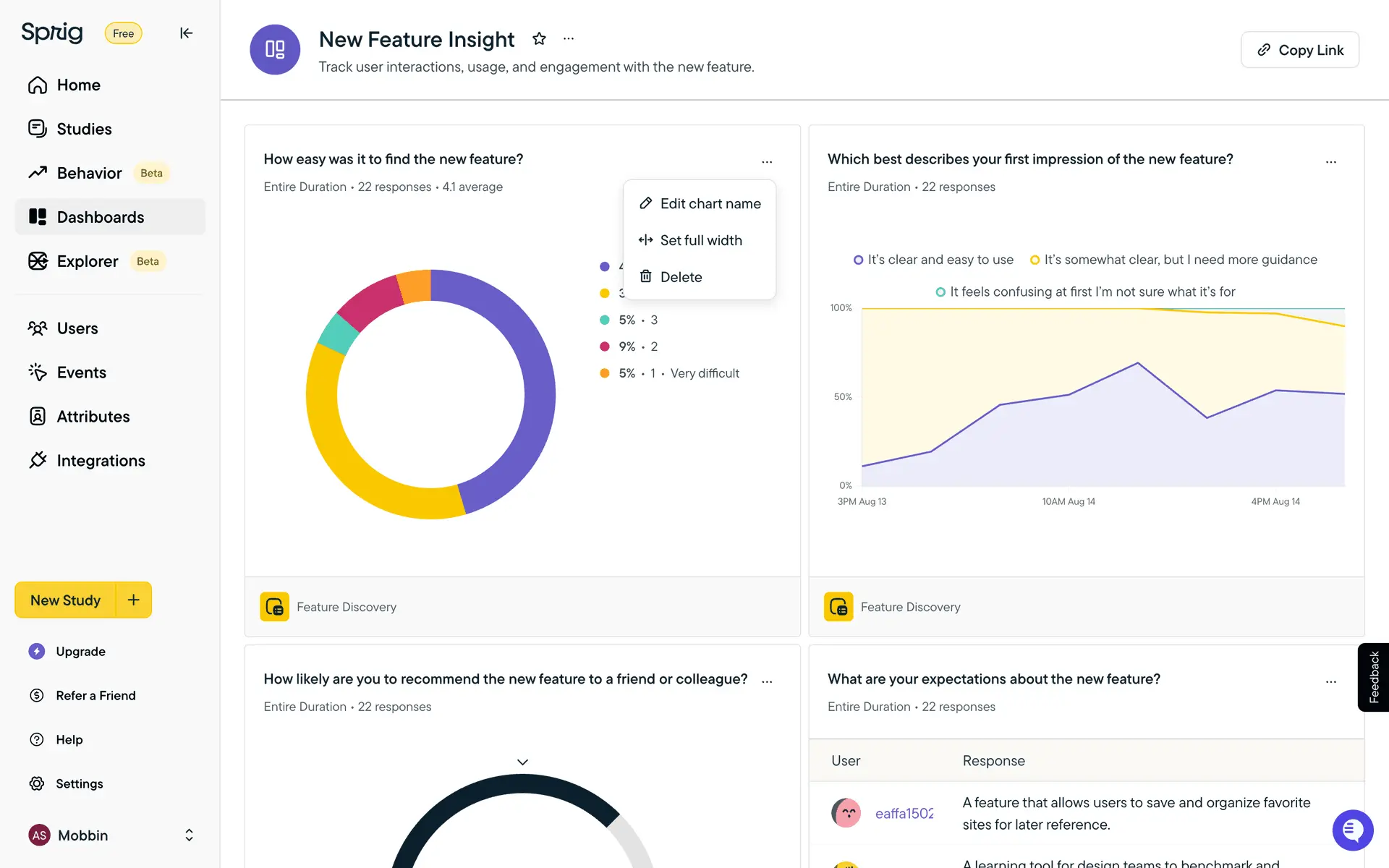Open dashboard options next to title star
The width and height of the screenshot is (1389, 868).
[569, 39]
